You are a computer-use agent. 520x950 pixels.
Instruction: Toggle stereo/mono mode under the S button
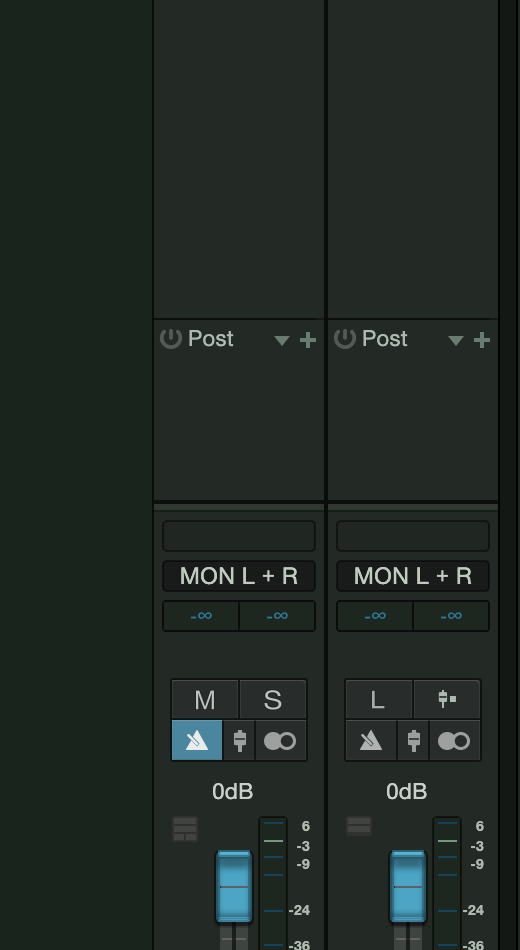pos(281,740)
